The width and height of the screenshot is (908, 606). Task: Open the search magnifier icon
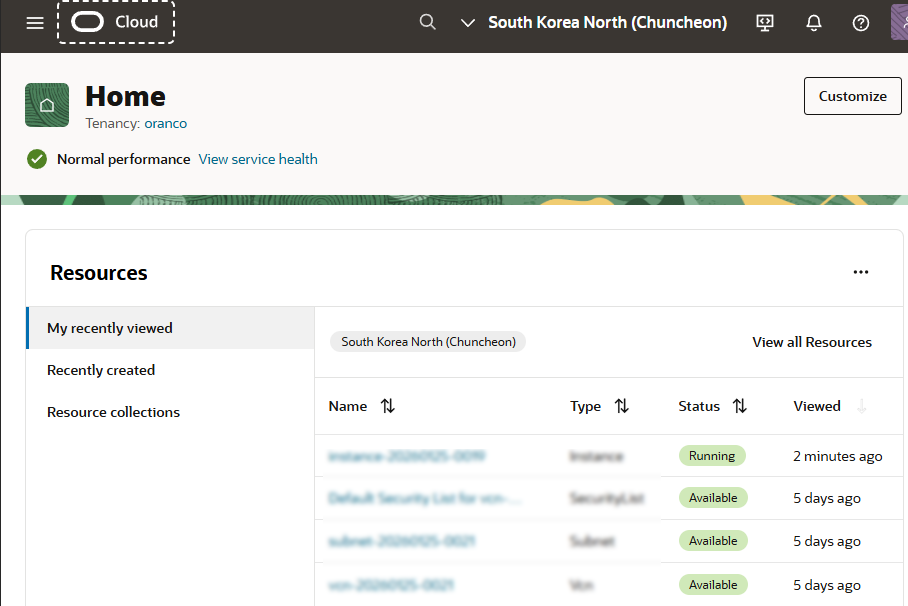pos(428,22)
